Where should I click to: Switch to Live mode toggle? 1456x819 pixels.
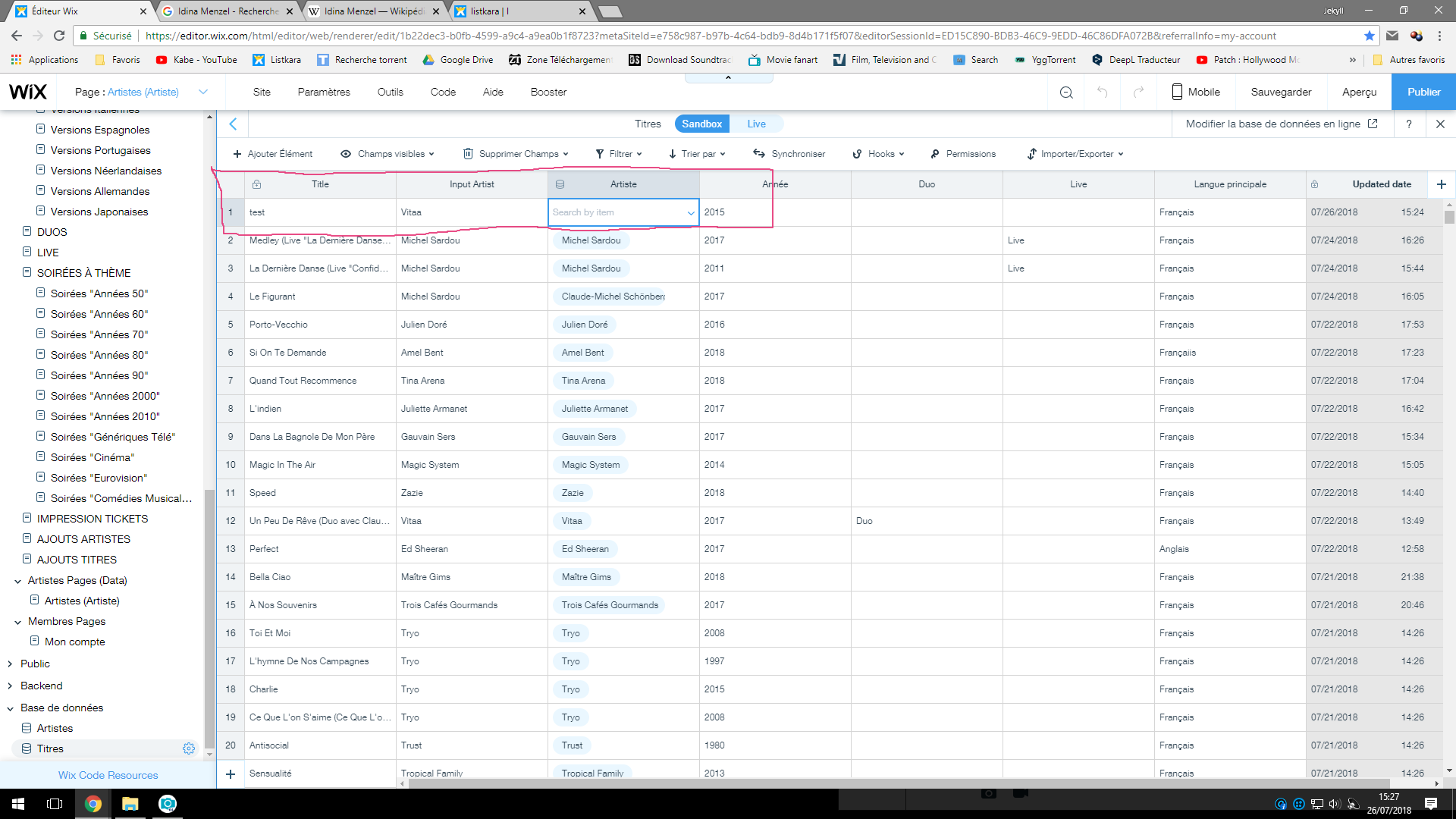point(756,124)
